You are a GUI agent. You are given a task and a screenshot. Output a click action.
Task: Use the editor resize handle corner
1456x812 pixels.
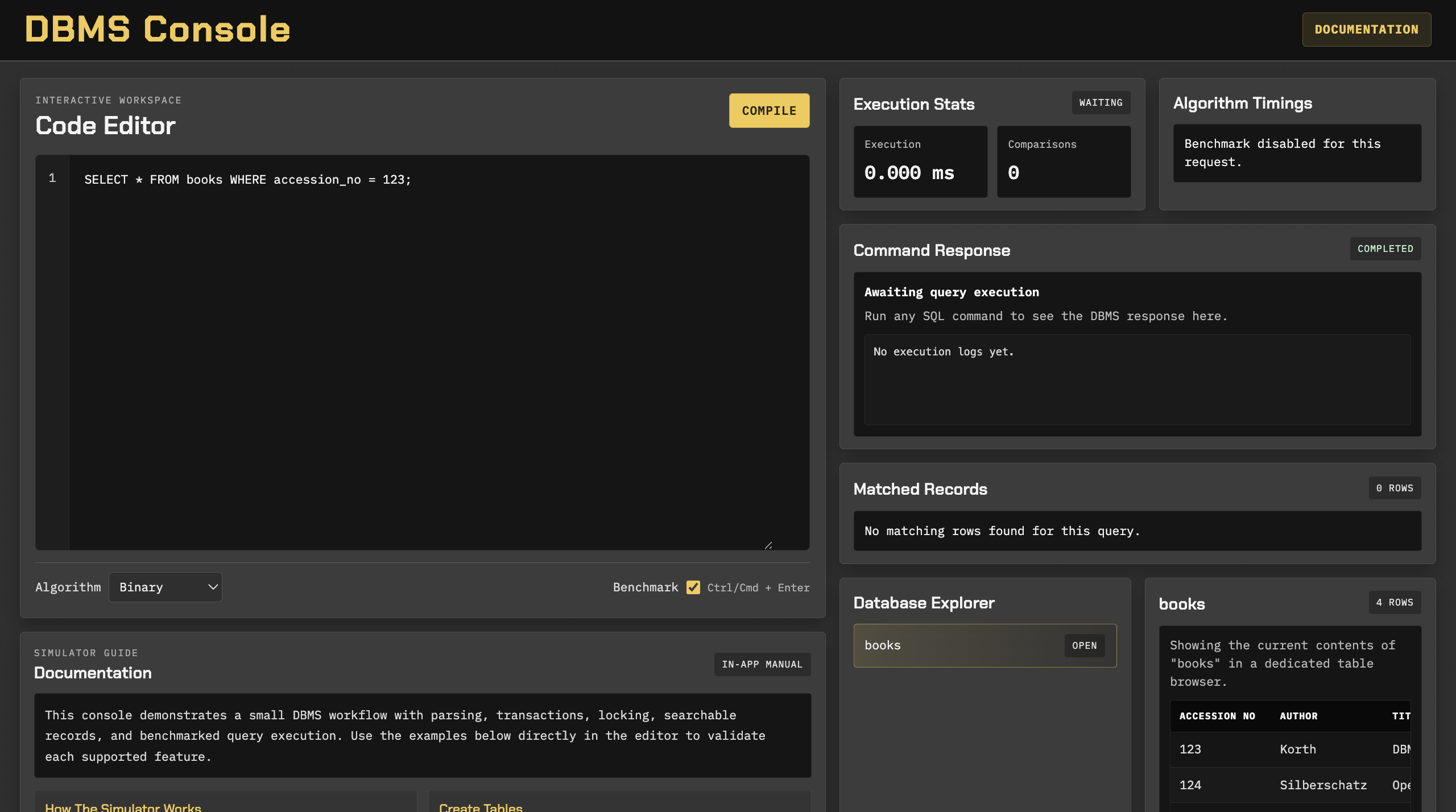point(768,545)
